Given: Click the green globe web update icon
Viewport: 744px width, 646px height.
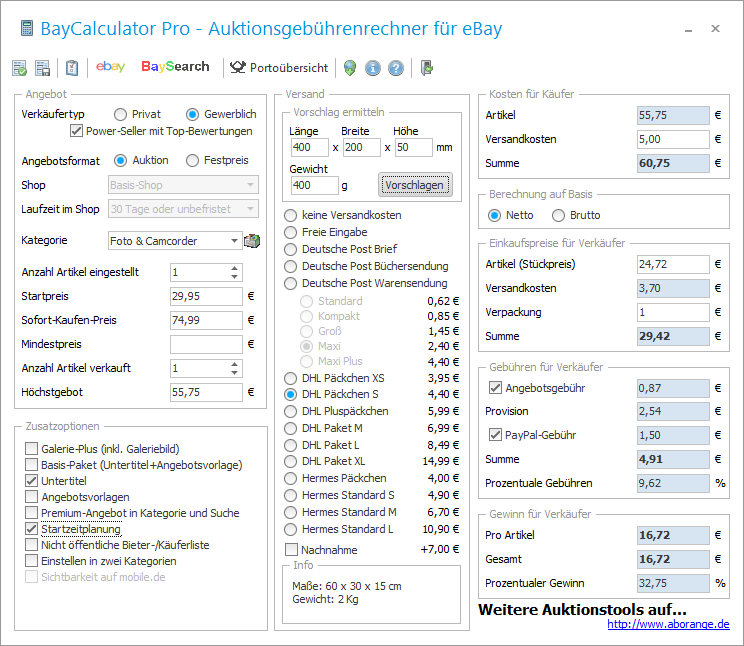Looking at the screenshot, I should [x=350, y=68].
